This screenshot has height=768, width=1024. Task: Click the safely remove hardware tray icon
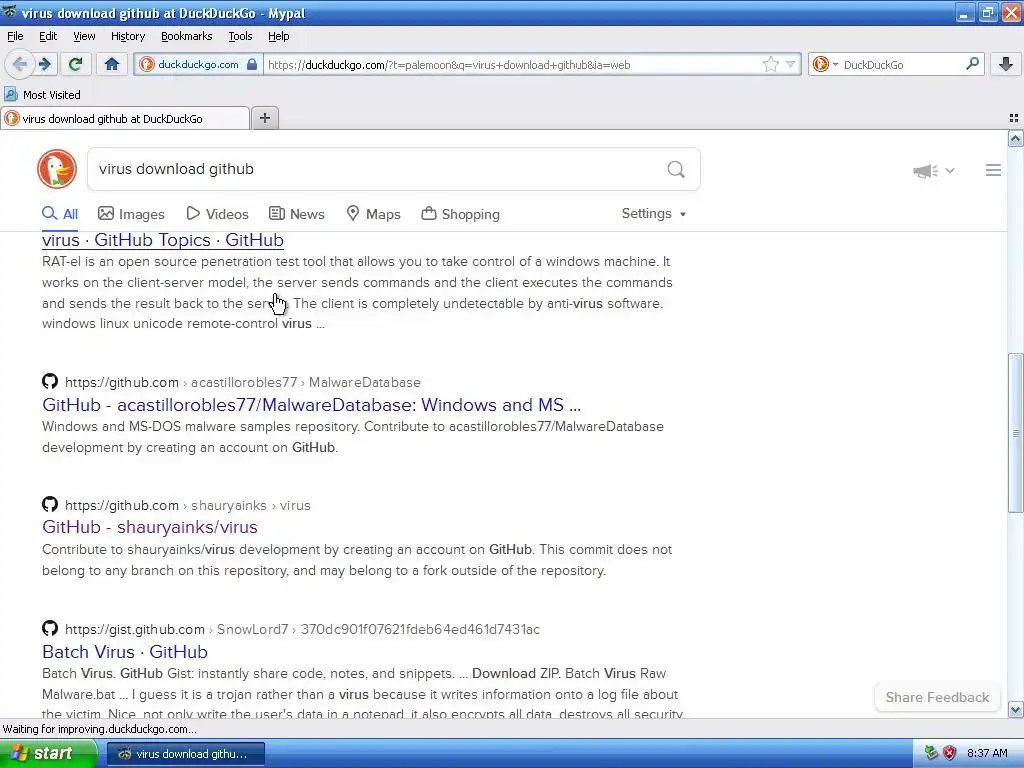pos(931,753)
